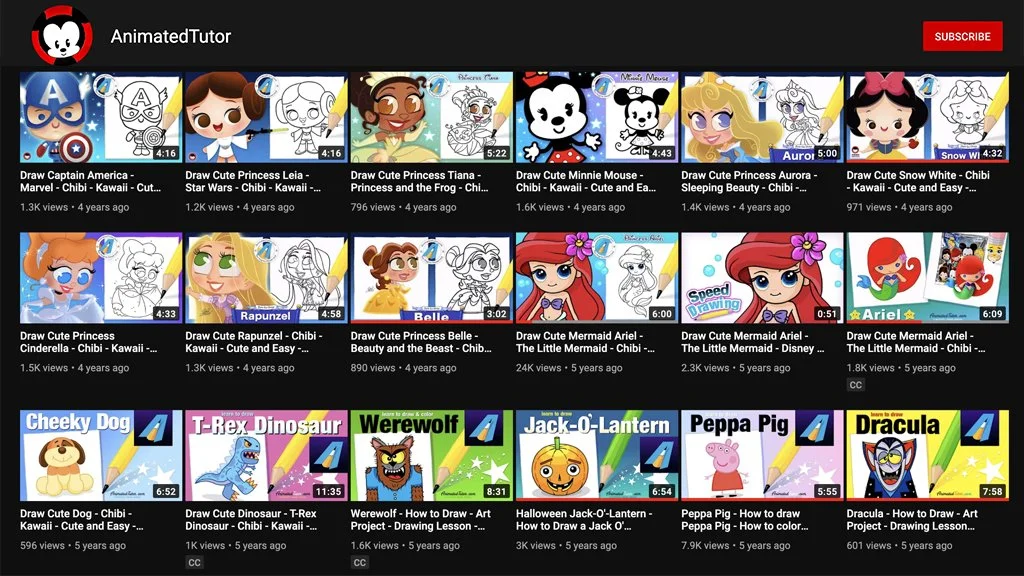Click the 'Draw Cute Minnie Mouse' title
Image resolution: width=1024 pixels, height=576 pixels.
[x=586, y=181]
